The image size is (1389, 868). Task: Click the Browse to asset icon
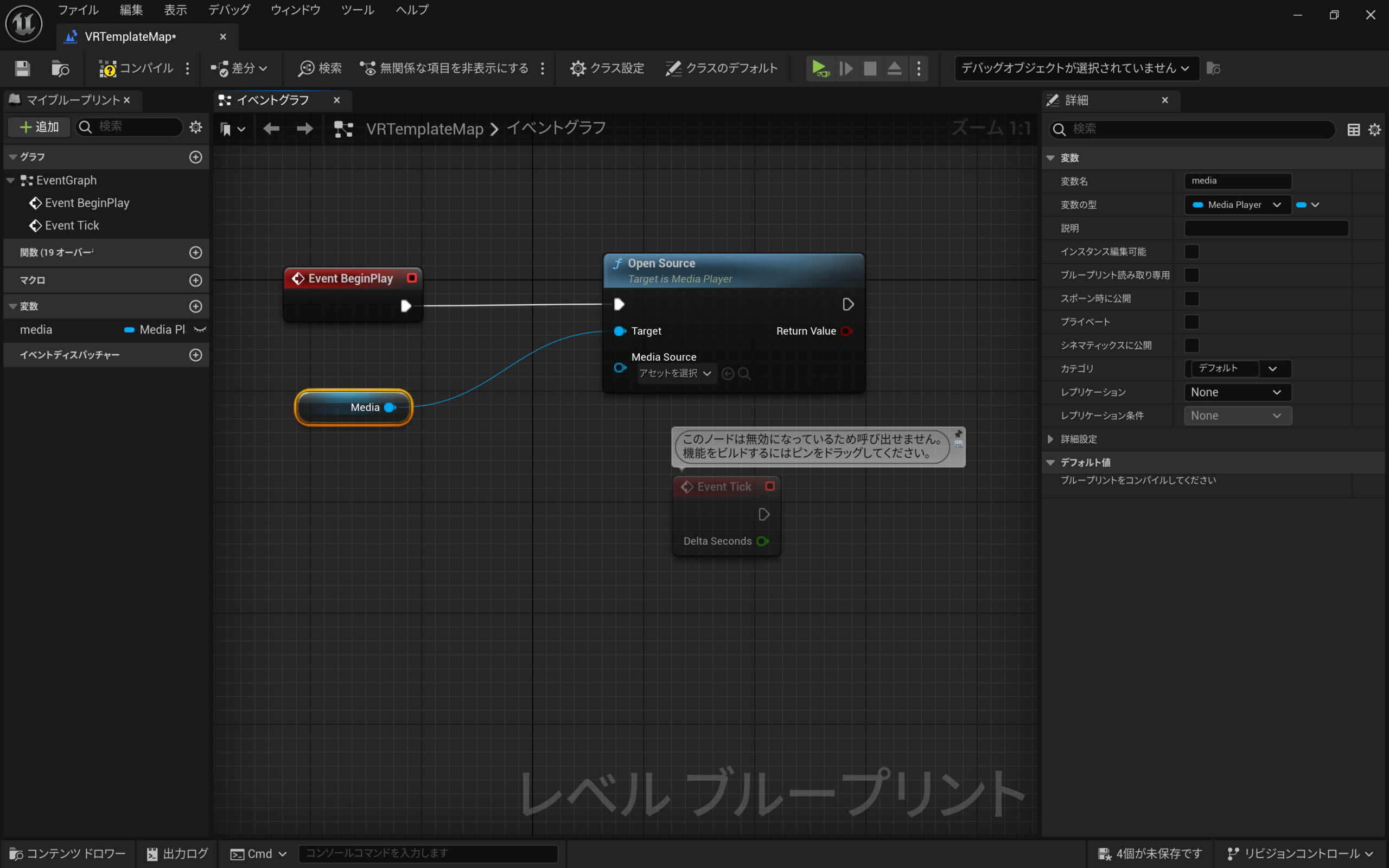60,68
